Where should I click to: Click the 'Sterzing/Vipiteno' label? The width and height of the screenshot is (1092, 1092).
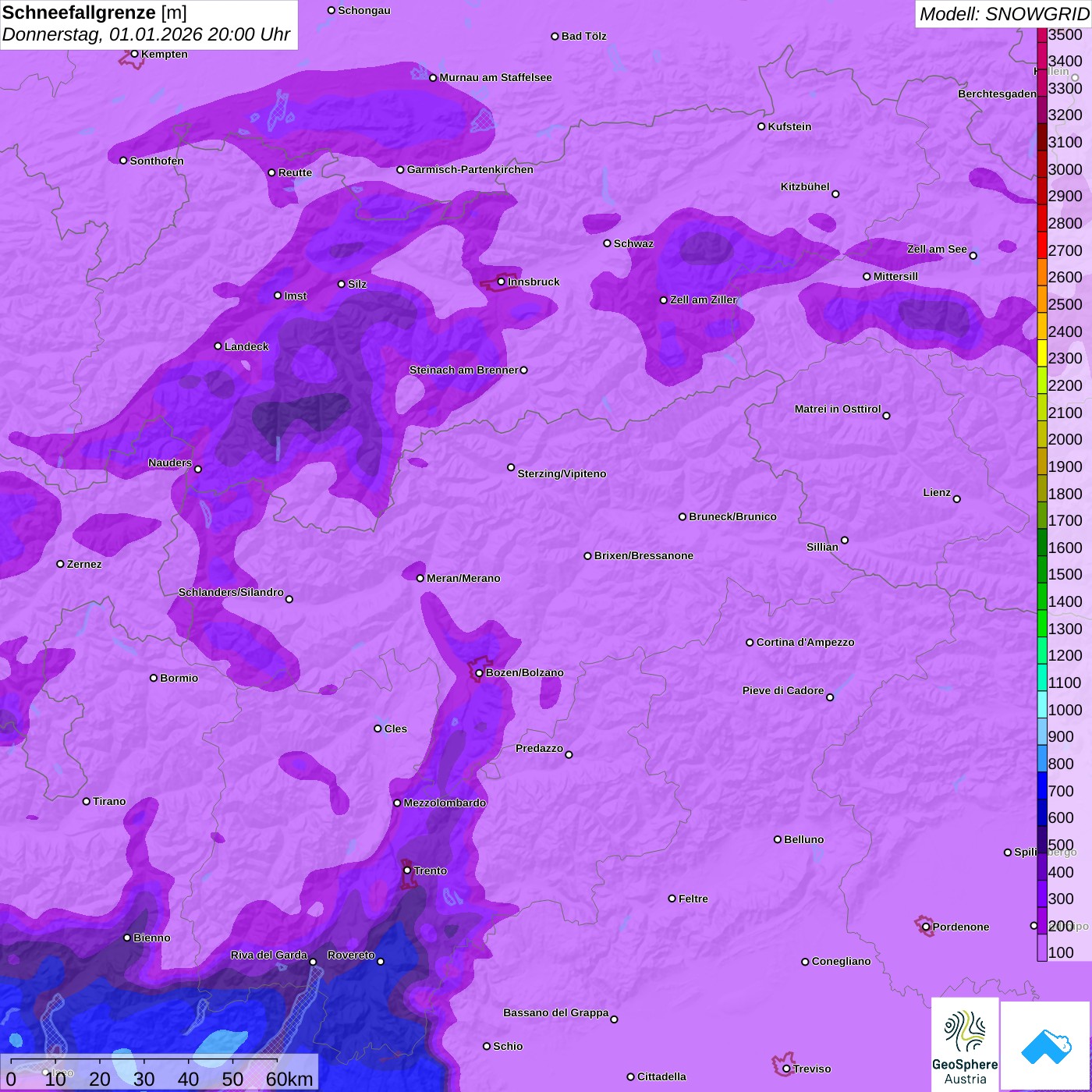coord(562,473)
